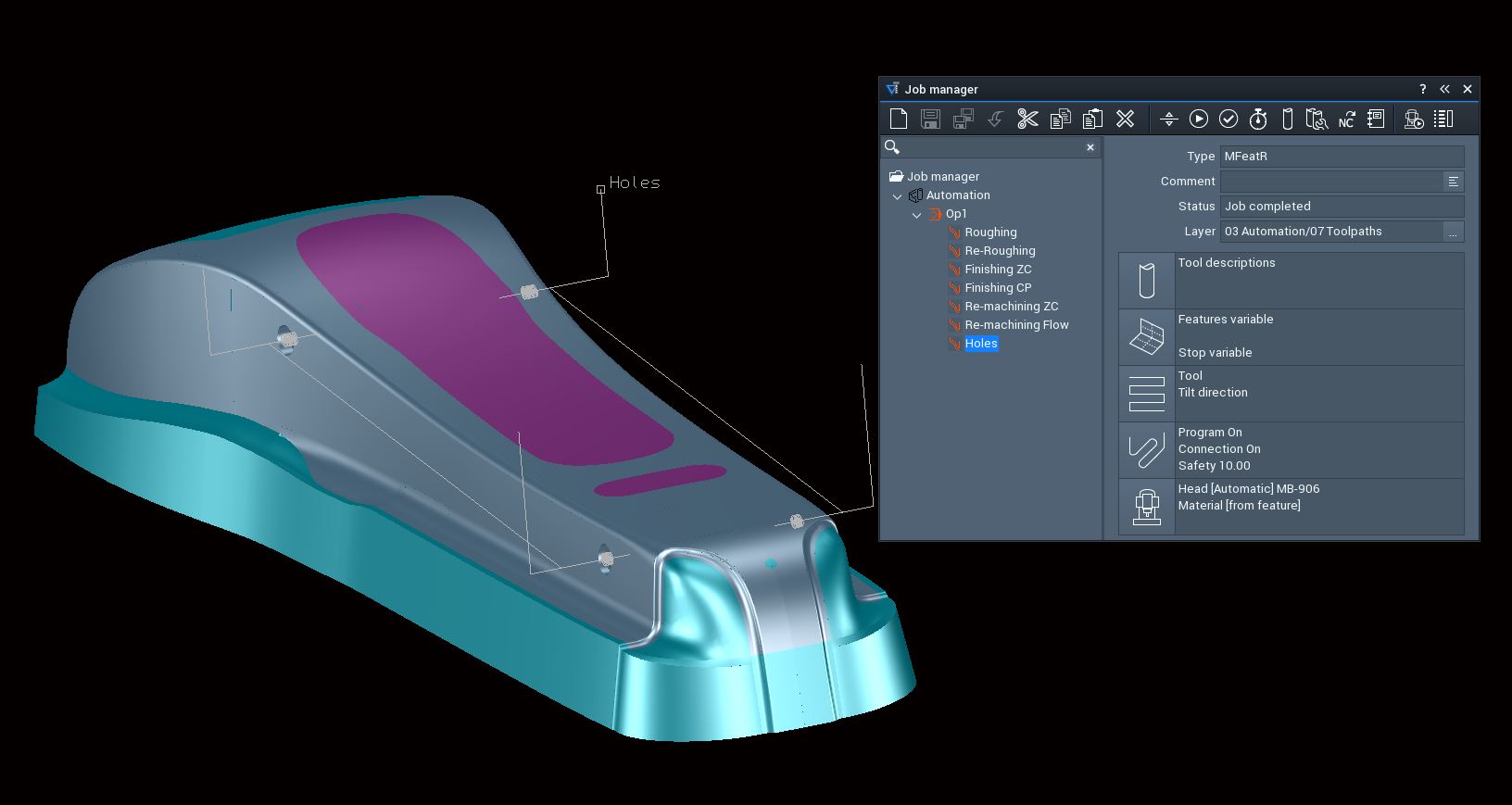This screenshot has height=805, width=1512.
Task: Click the Delete X icon in toolbar
Action: tap(1125, 119)
